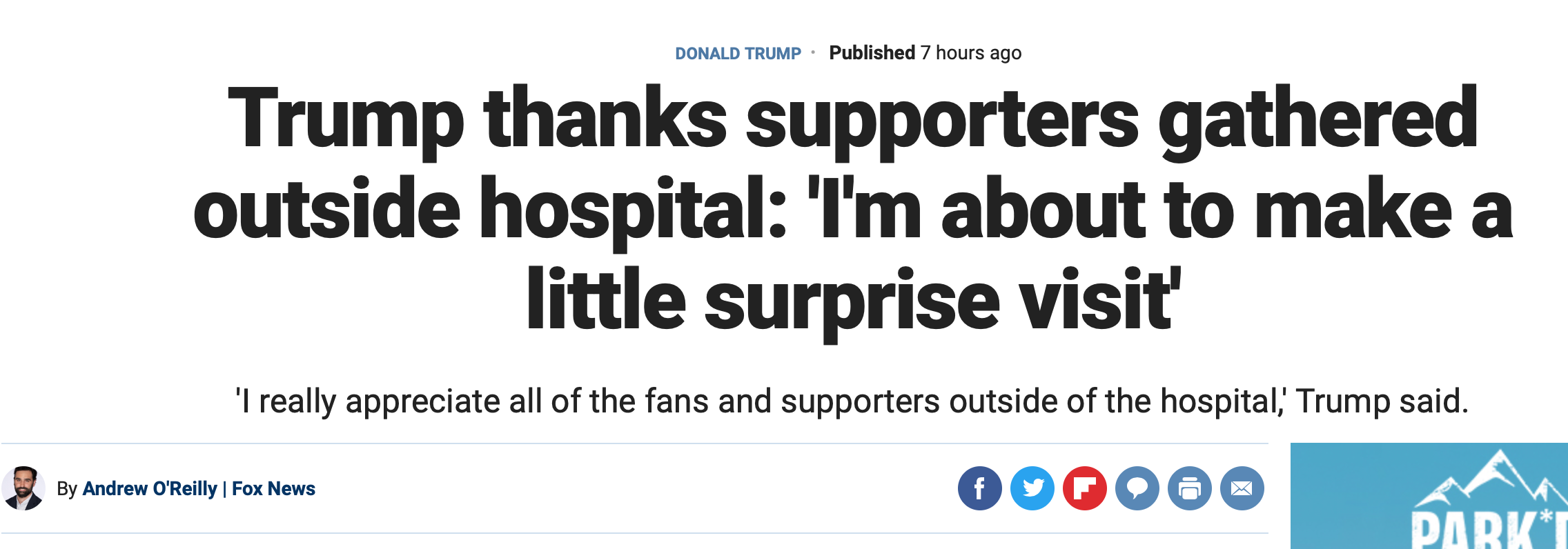Click the pipe separator before Fox News
This screenshot has width=1568, height=549.
point(224,489)
